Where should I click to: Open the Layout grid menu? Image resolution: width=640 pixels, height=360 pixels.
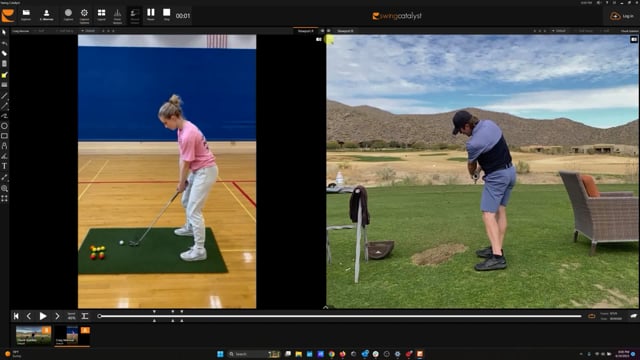[101, 15]
